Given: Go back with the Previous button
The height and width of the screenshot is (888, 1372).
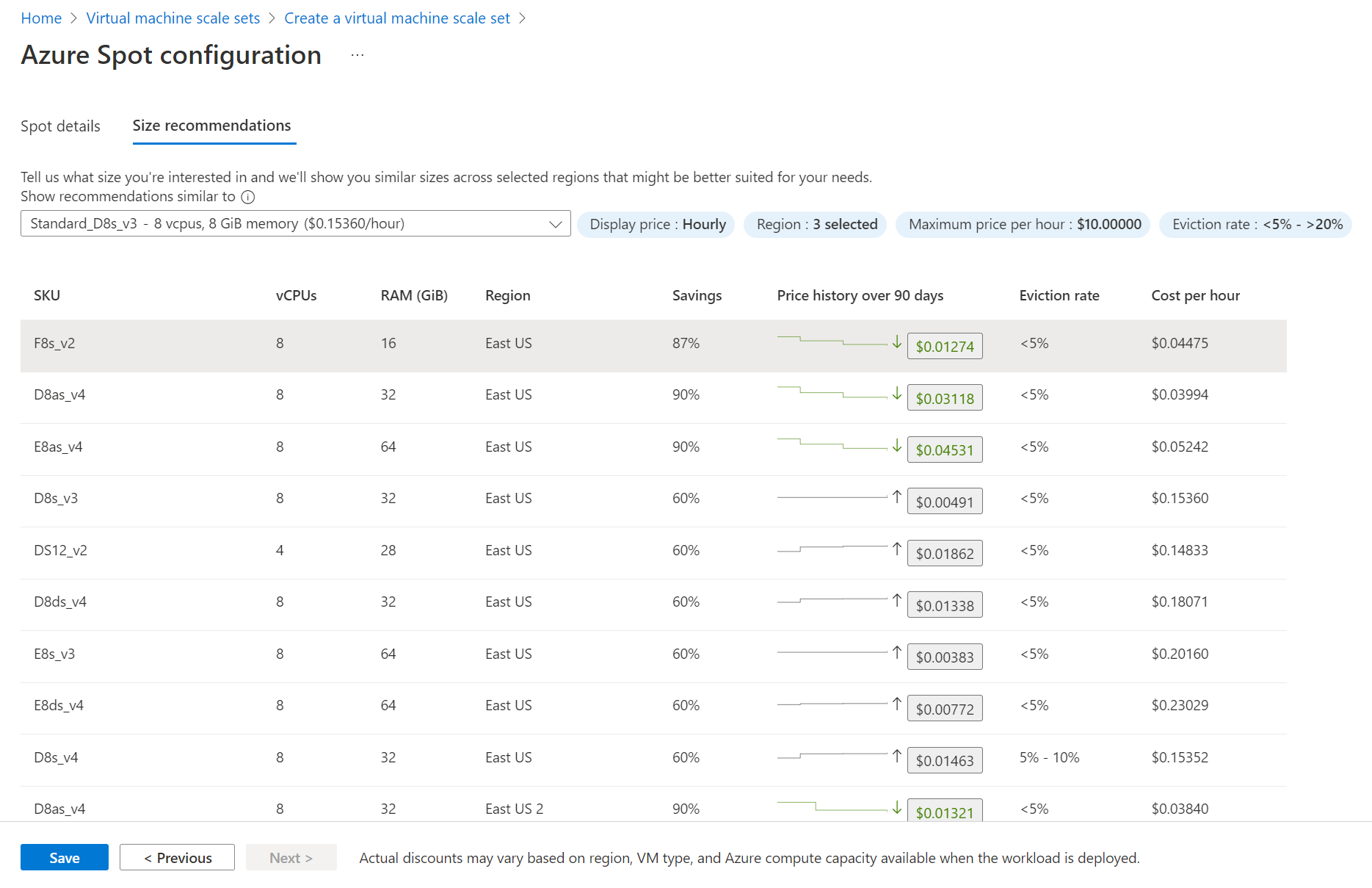Looking at the screenshot, I should 177,858.
